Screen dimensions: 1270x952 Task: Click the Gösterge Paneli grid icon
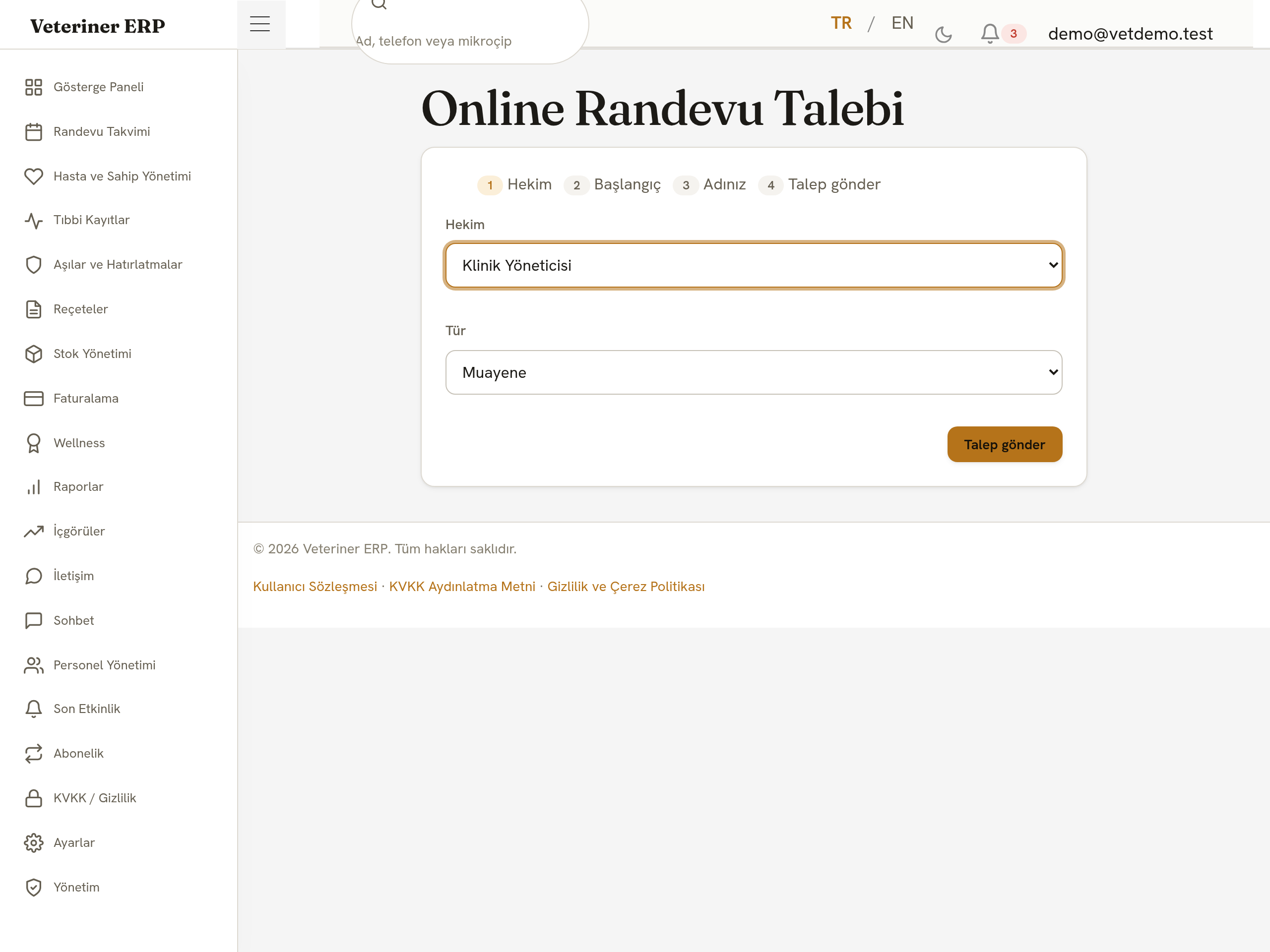tap(34, 87)
